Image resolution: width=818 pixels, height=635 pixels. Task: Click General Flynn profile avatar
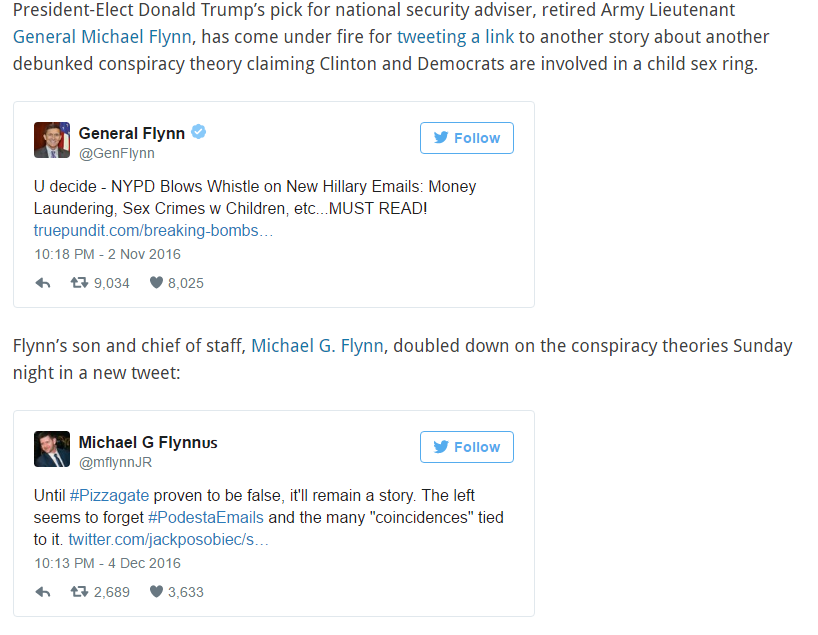(52, 140)
